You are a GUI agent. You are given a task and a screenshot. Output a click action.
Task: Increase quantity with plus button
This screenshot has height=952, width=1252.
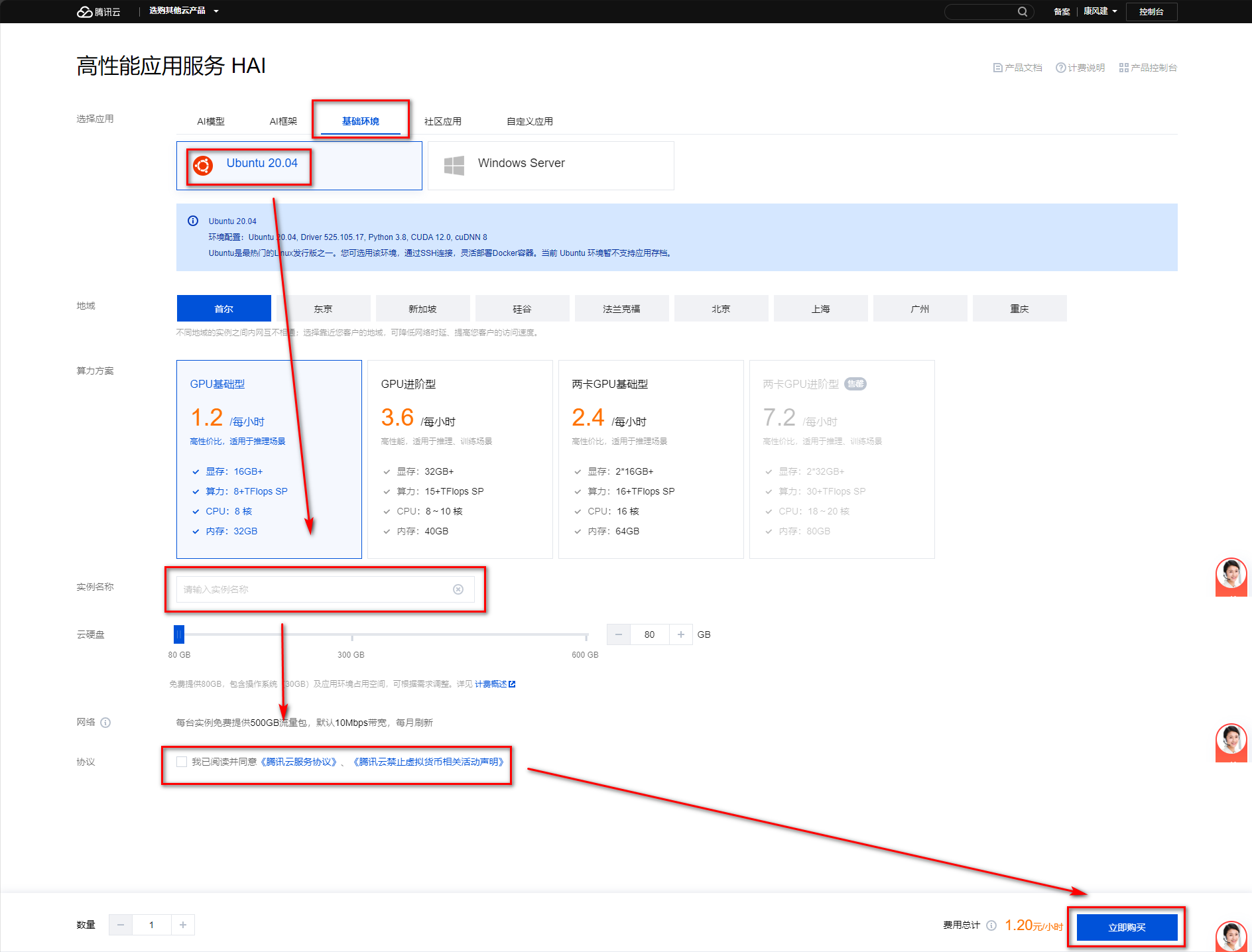click(183, 925)
